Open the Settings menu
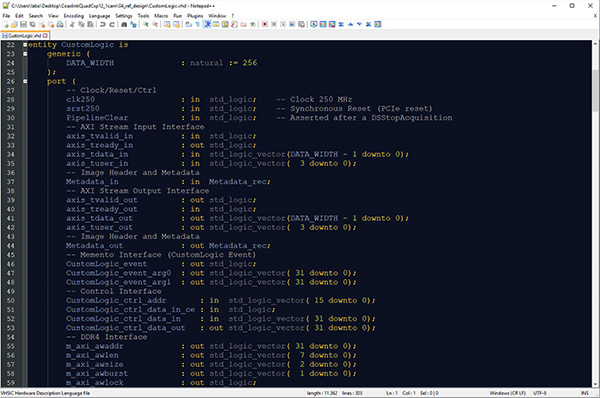 tap(124, 16)
